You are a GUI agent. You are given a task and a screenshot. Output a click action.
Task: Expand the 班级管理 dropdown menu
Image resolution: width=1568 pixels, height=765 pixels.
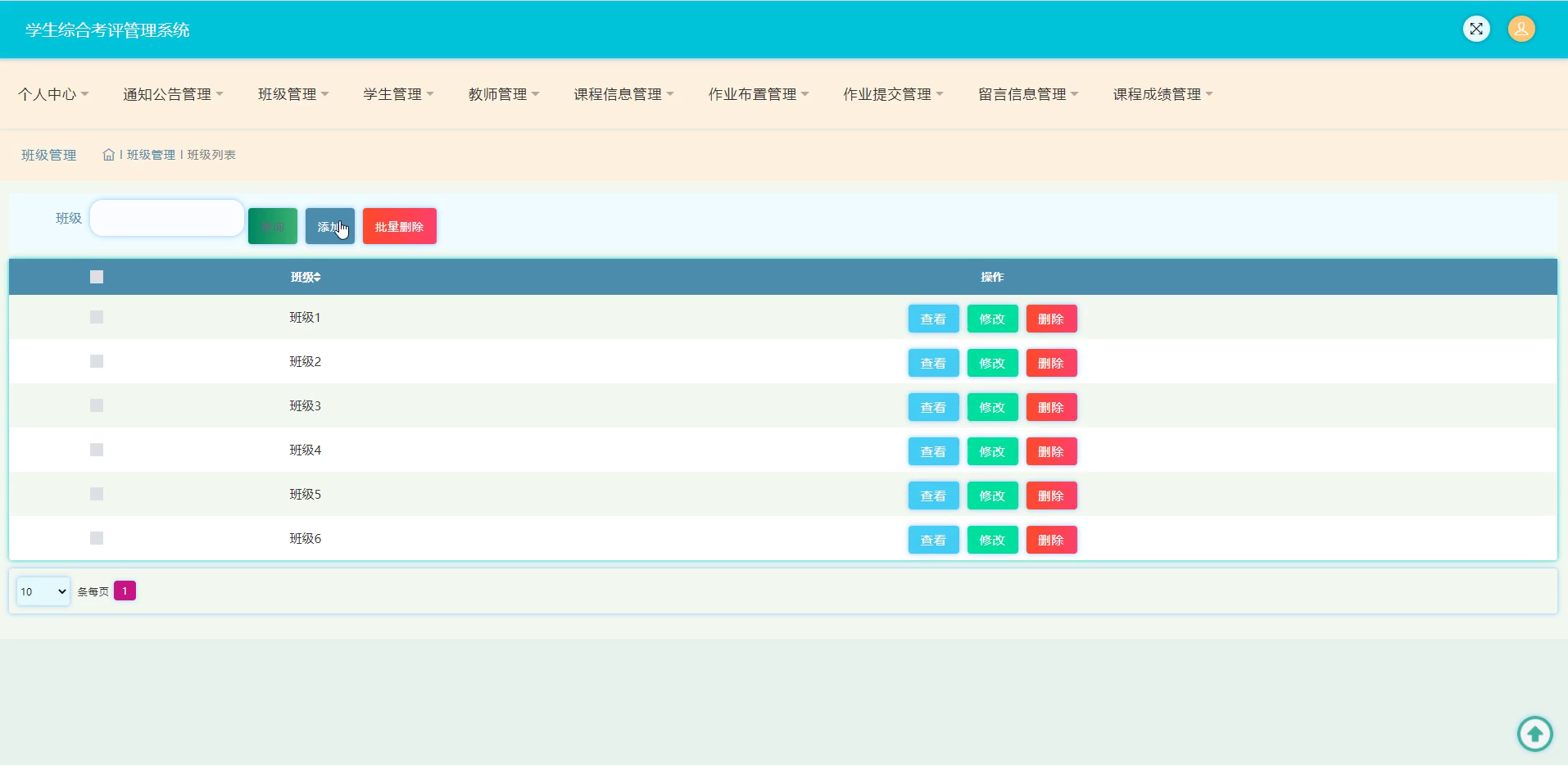point(293,94)
